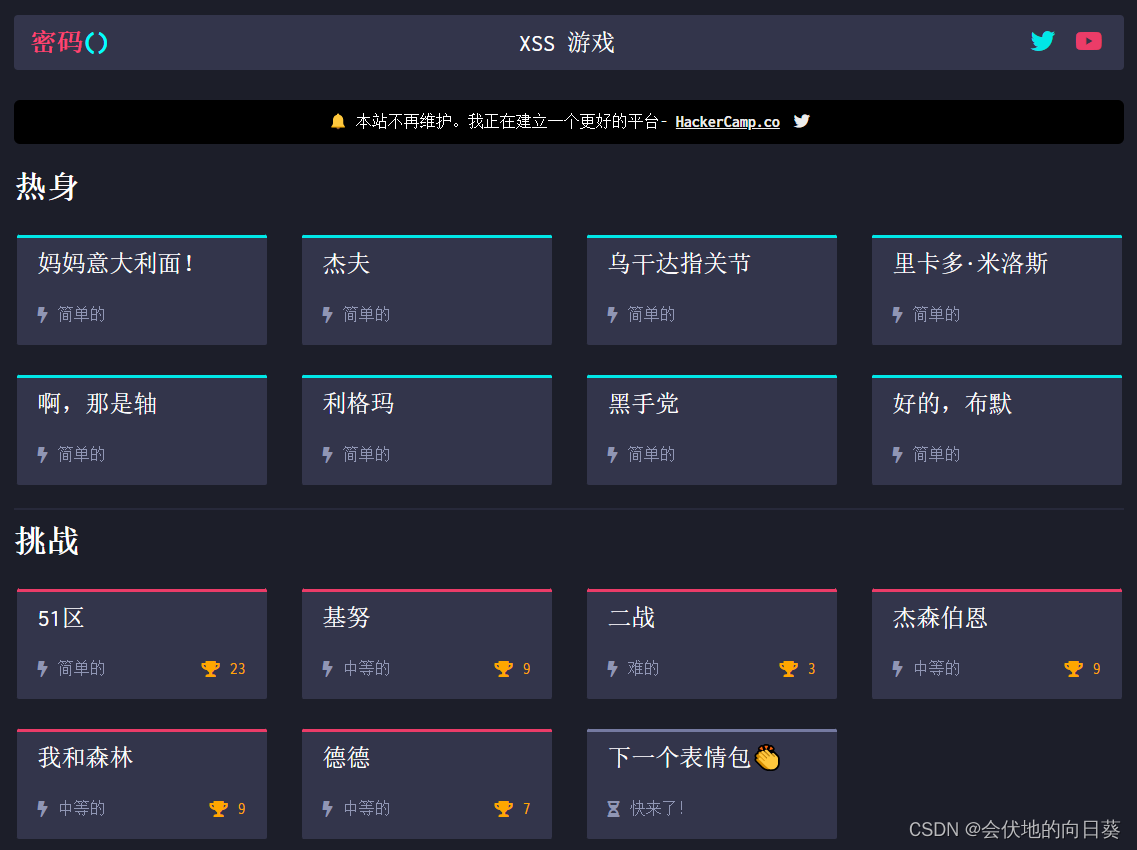Screen dimensions: 1137x850
Task: Open the Twitter icon in the top bar
Action: [x=1042, y=41]
